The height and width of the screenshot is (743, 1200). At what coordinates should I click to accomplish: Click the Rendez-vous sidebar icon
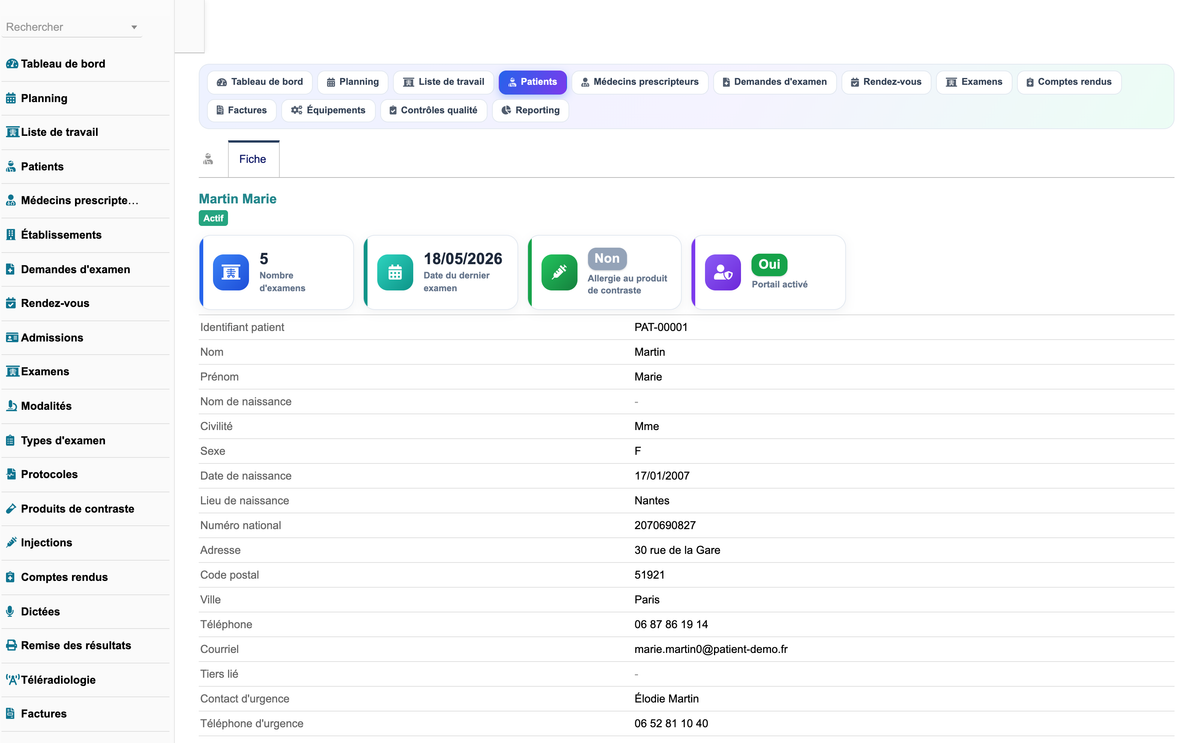[11, 303]
